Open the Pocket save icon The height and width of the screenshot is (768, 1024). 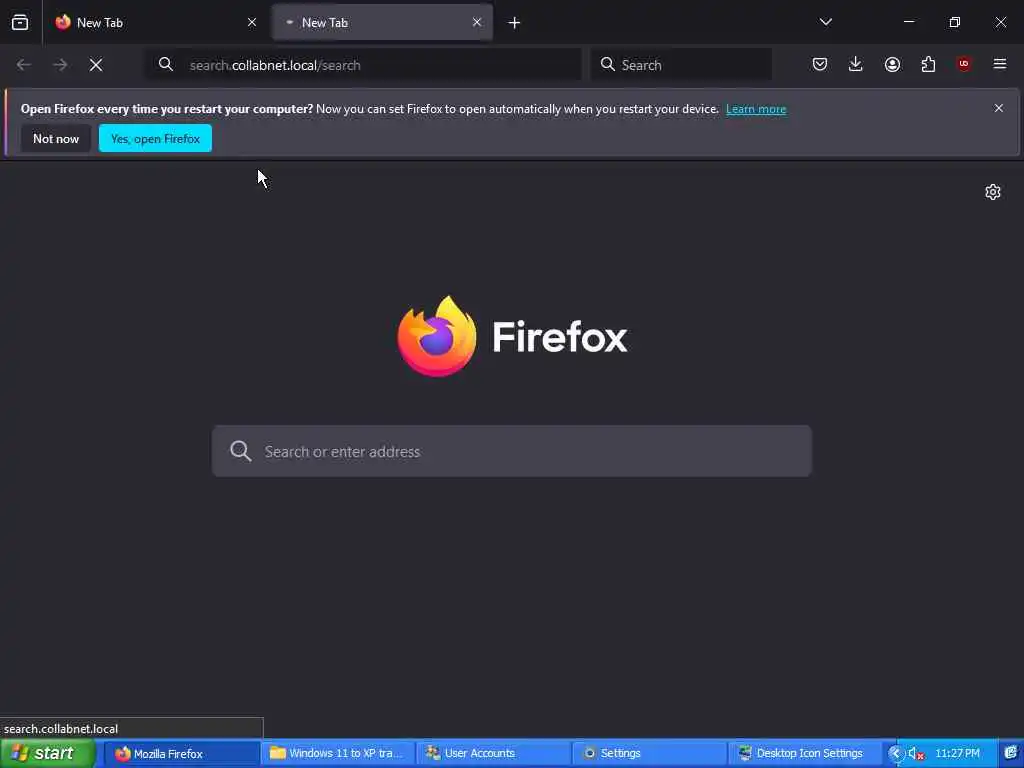point(820,64)
